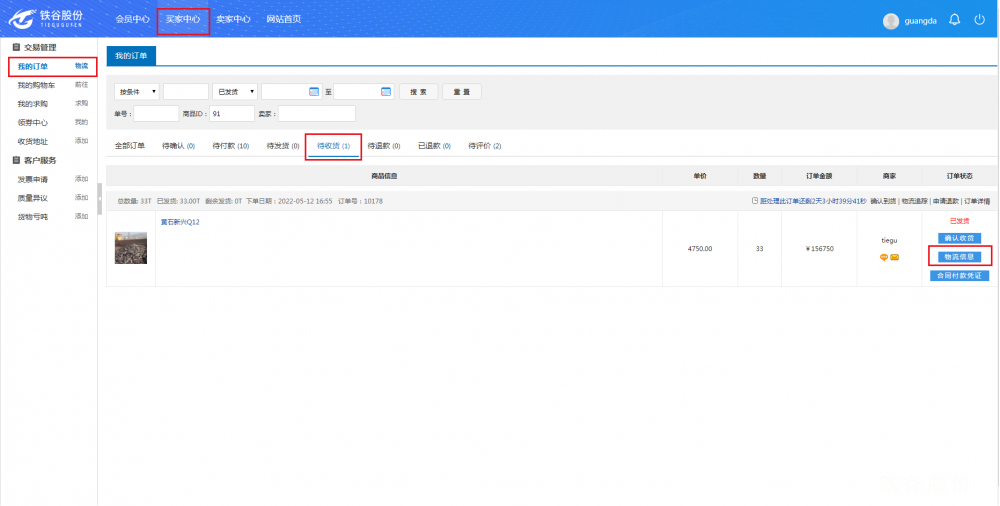Click the 搜索 button
Image resolution: width=1000 pixels, height=506 pixels.
418,91
